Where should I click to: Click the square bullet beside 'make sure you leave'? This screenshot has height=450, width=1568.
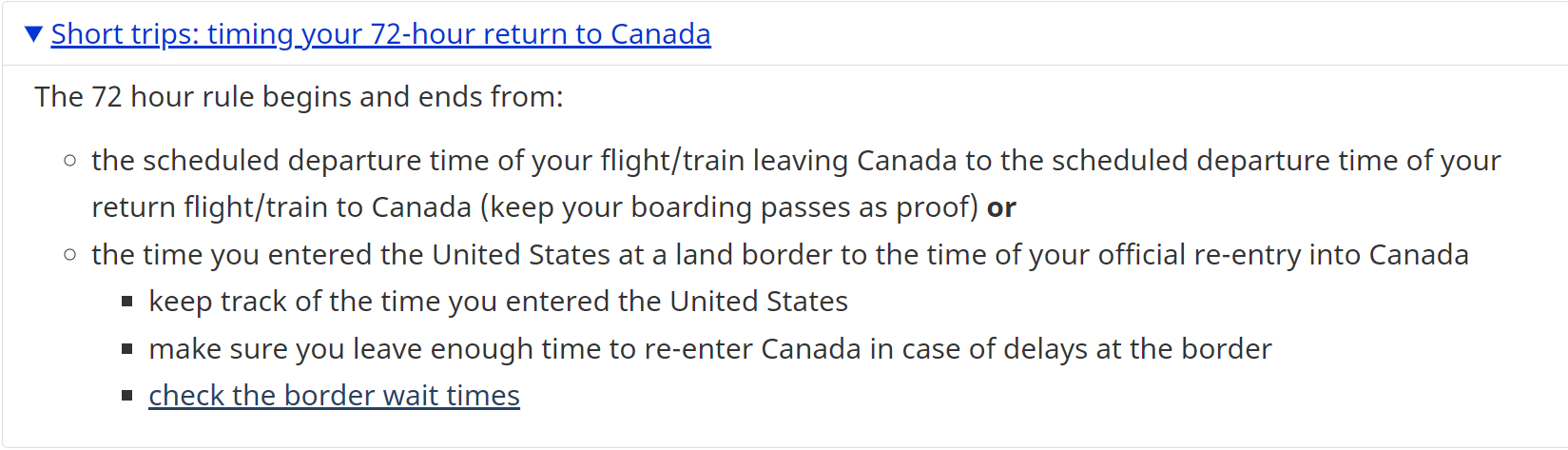127,349
